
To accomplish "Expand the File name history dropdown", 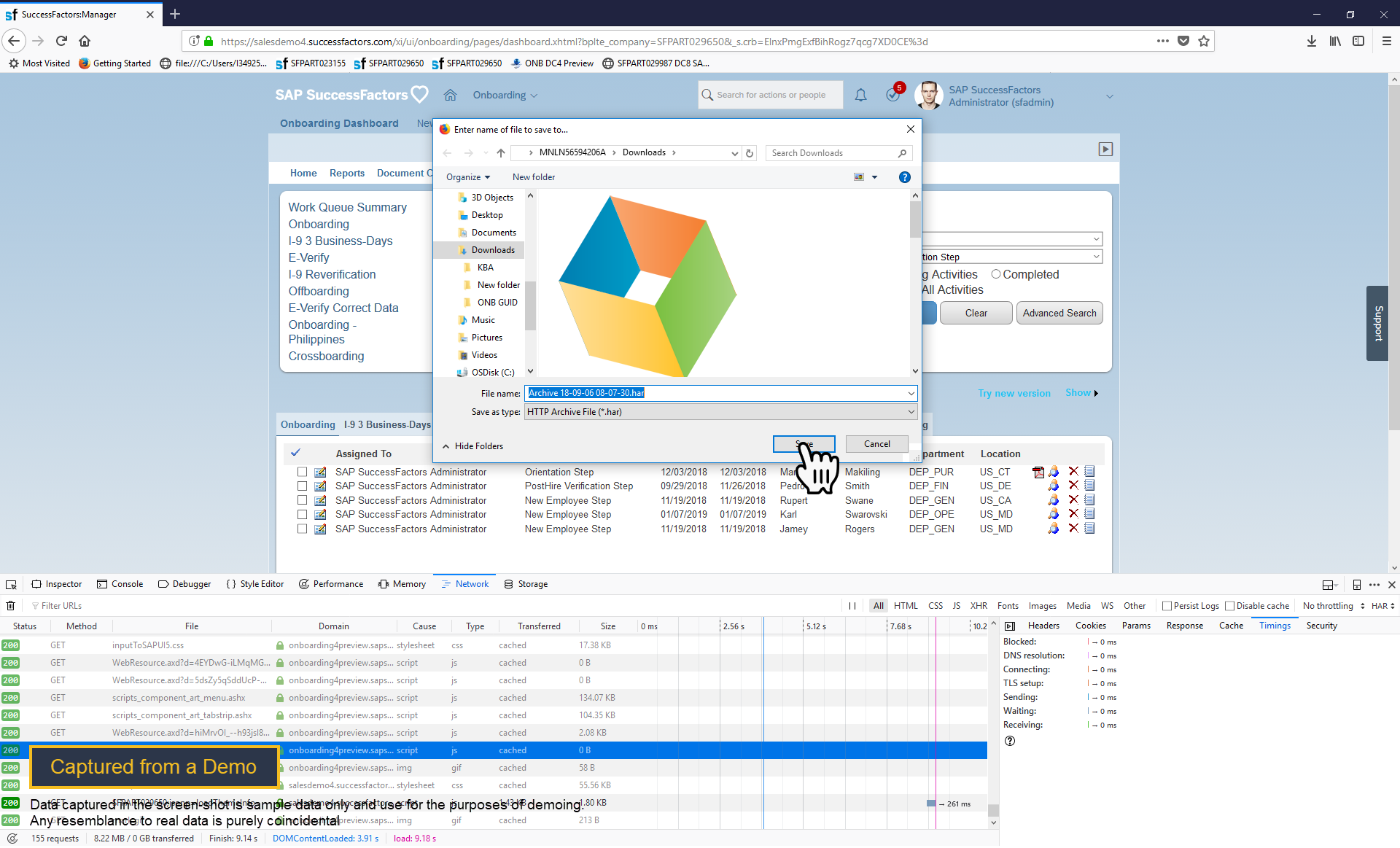I will pos(911,394).
